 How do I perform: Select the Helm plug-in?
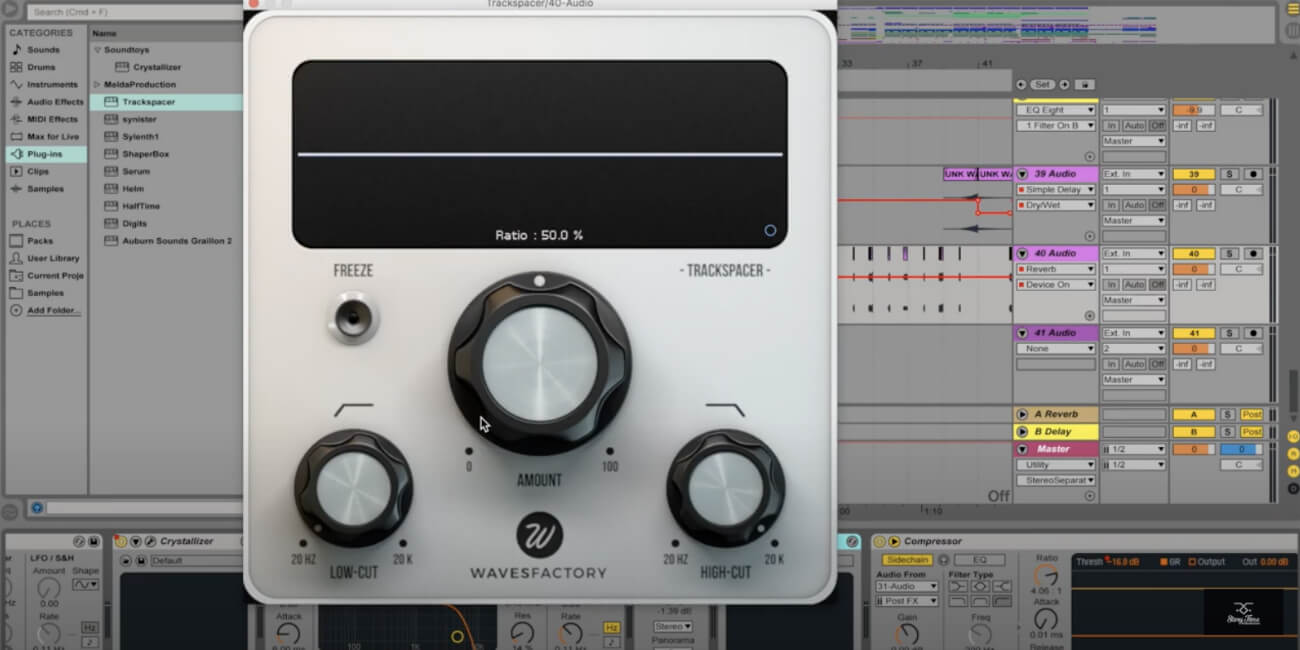133,189
